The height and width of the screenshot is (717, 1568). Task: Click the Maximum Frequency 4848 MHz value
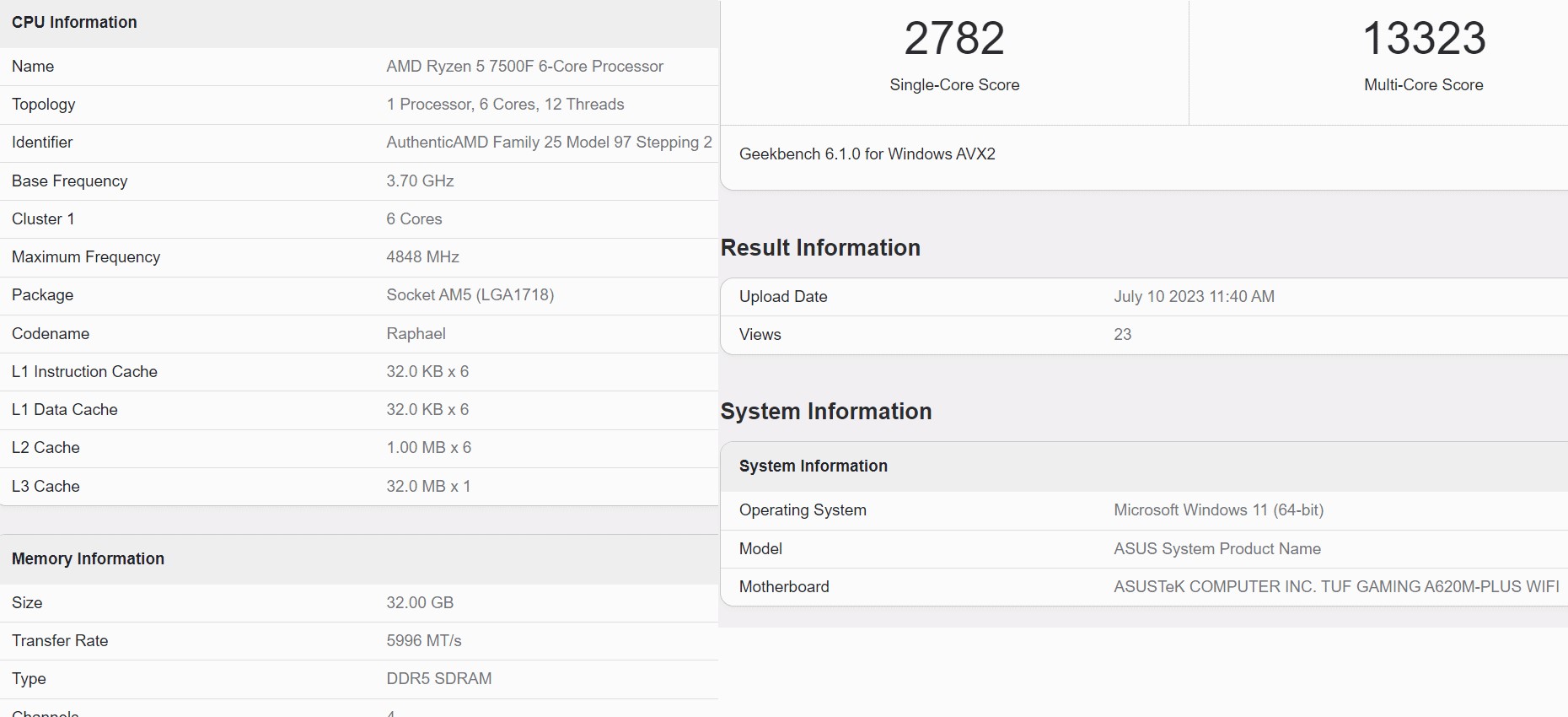point(422,257)
